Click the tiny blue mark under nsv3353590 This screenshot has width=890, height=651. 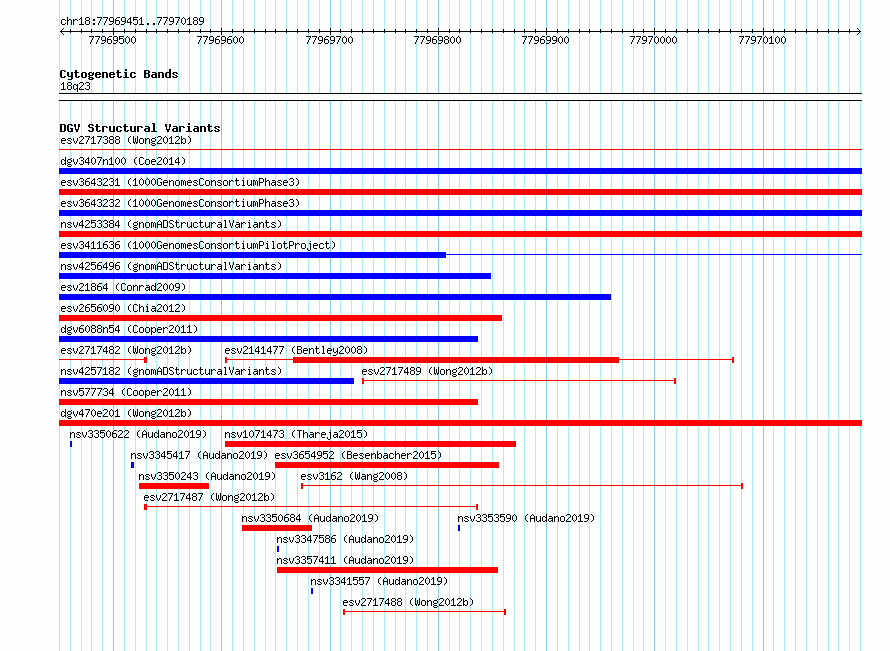coord(459,528)
